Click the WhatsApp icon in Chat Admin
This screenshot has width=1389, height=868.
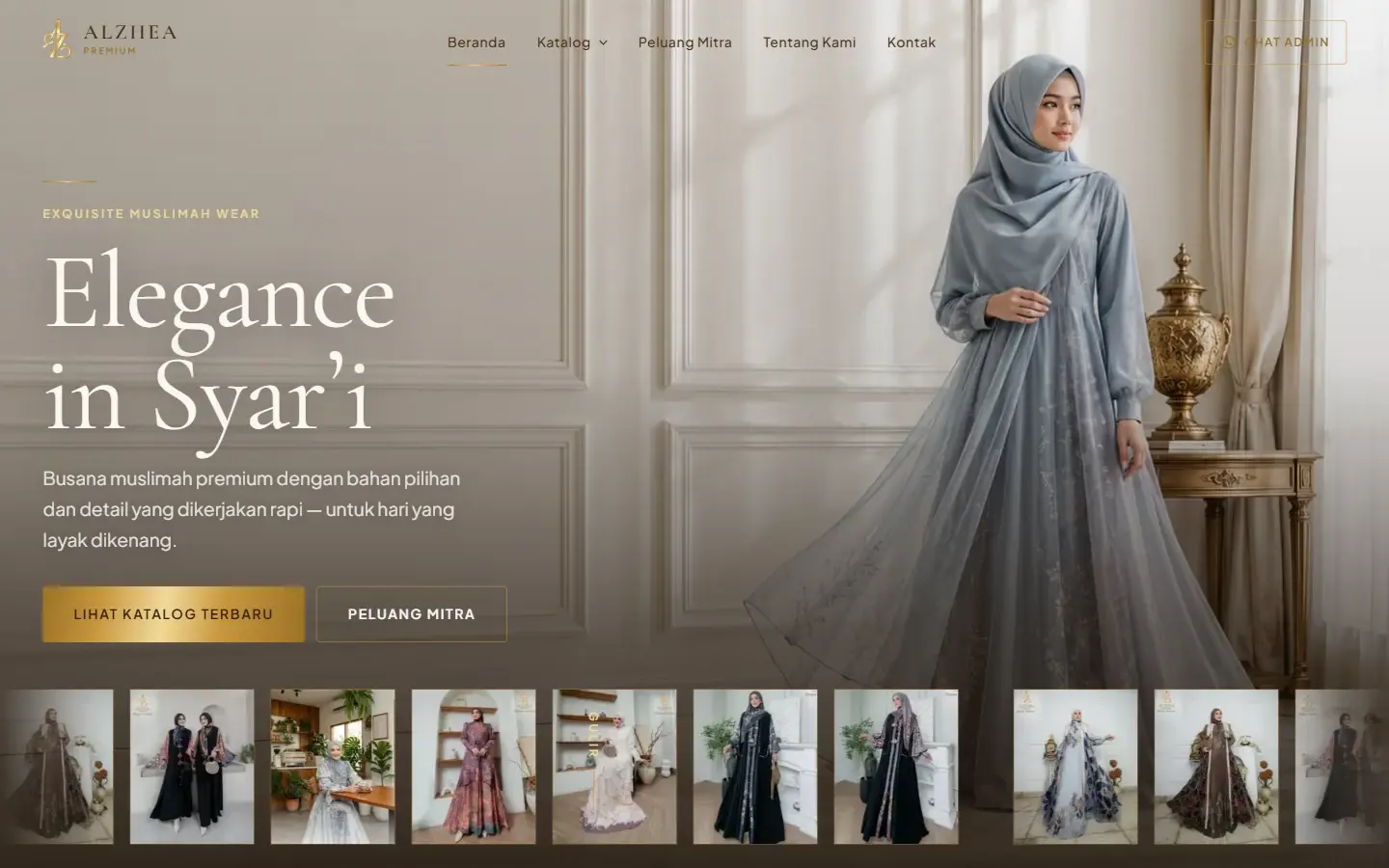coord(1229,42)
